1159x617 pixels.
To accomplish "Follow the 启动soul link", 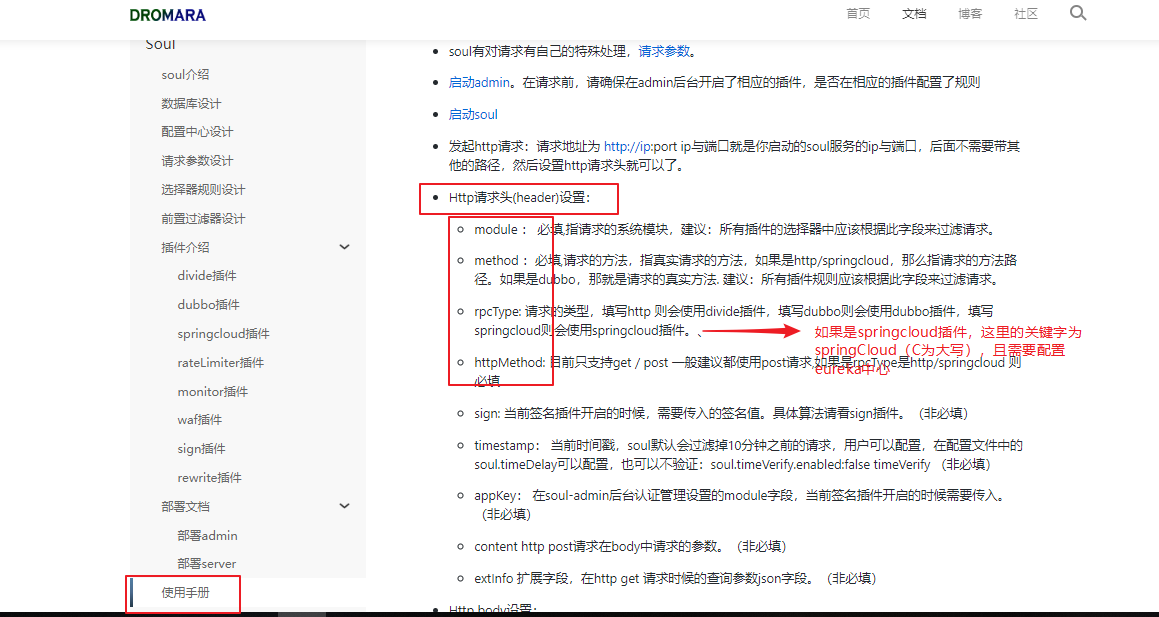I will pyautogui.click(x=473, y=115).
